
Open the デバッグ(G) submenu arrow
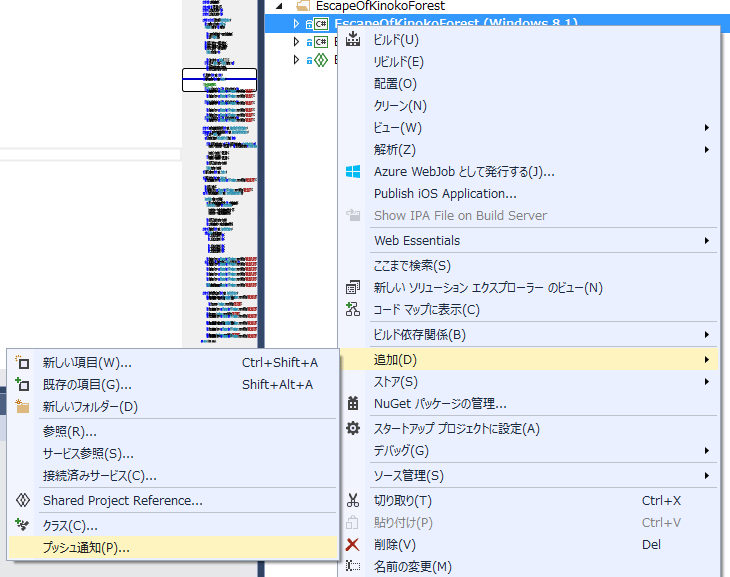(x=707, y=450)
